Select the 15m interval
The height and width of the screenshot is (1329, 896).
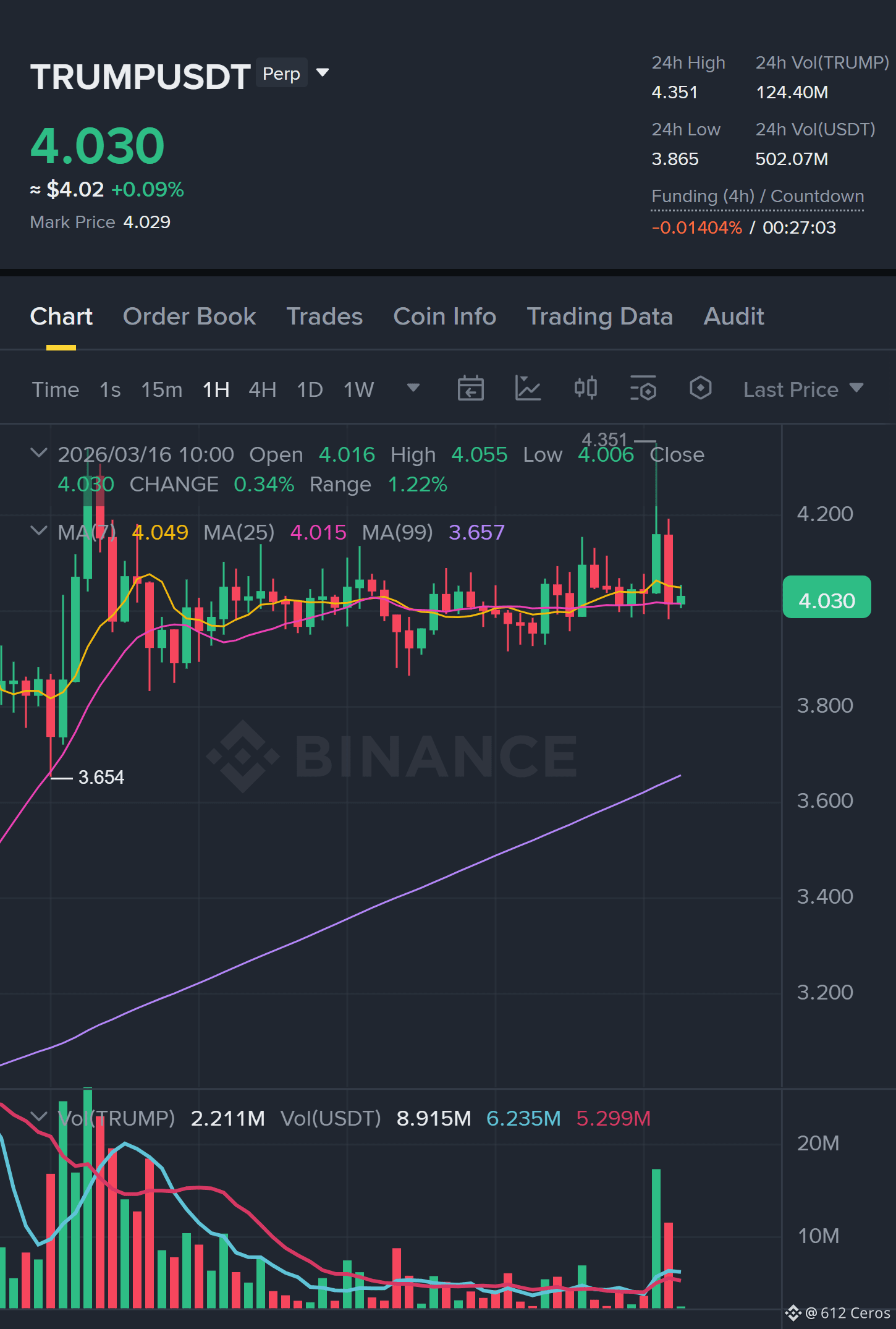161,389
